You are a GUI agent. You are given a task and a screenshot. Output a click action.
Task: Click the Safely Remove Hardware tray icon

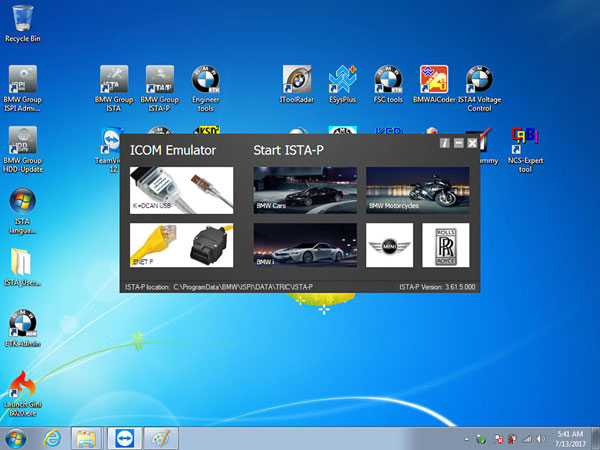[481, 439]
